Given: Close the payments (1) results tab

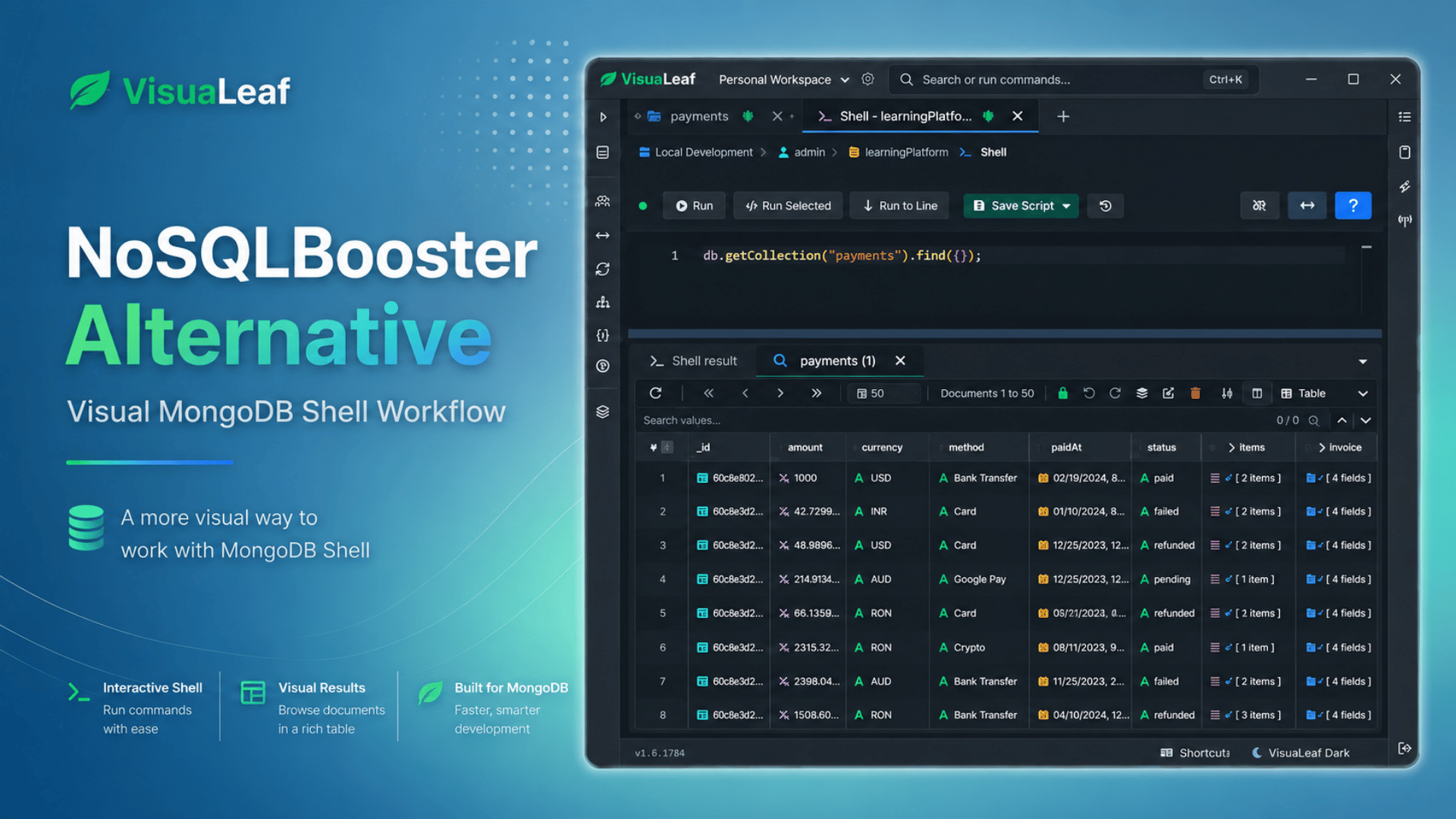Looking at the screenshot, I should [x=900, y=361].
